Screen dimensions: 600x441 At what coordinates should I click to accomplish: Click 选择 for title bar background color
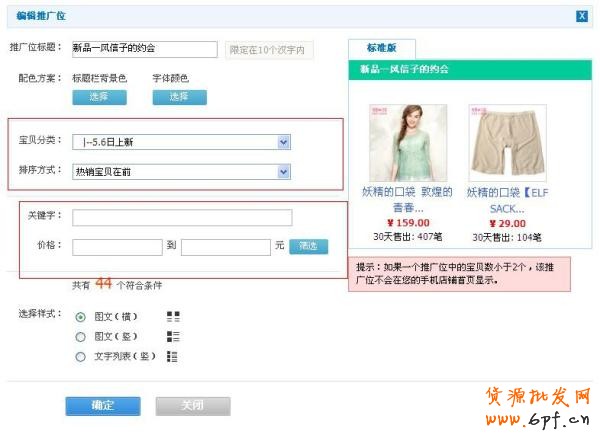pos(98,97)
